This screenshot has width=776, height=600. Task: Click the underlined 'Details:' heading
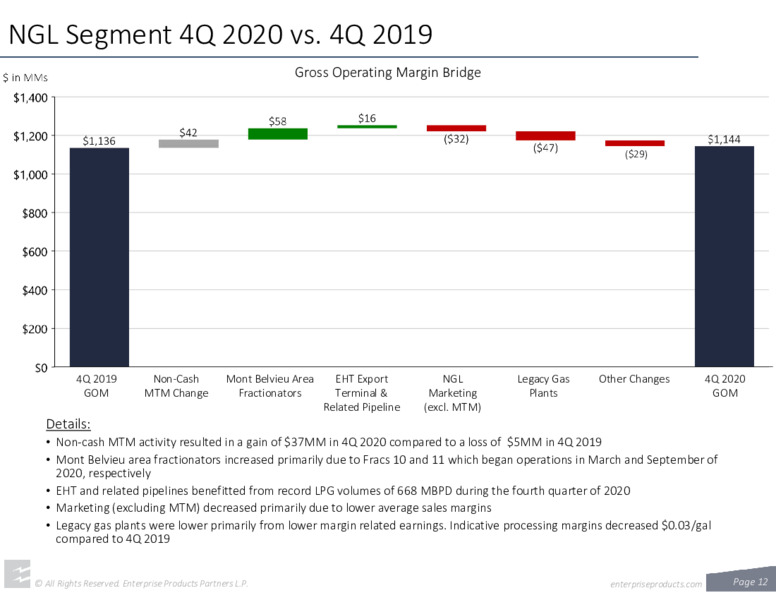(68, 424)
